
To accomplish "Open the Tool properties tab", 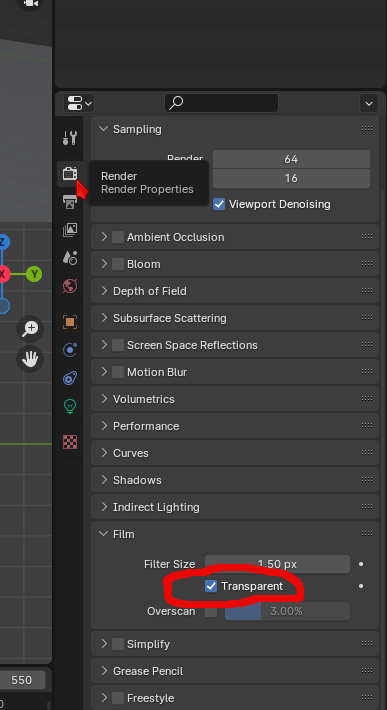I will (x=70, y=138).
